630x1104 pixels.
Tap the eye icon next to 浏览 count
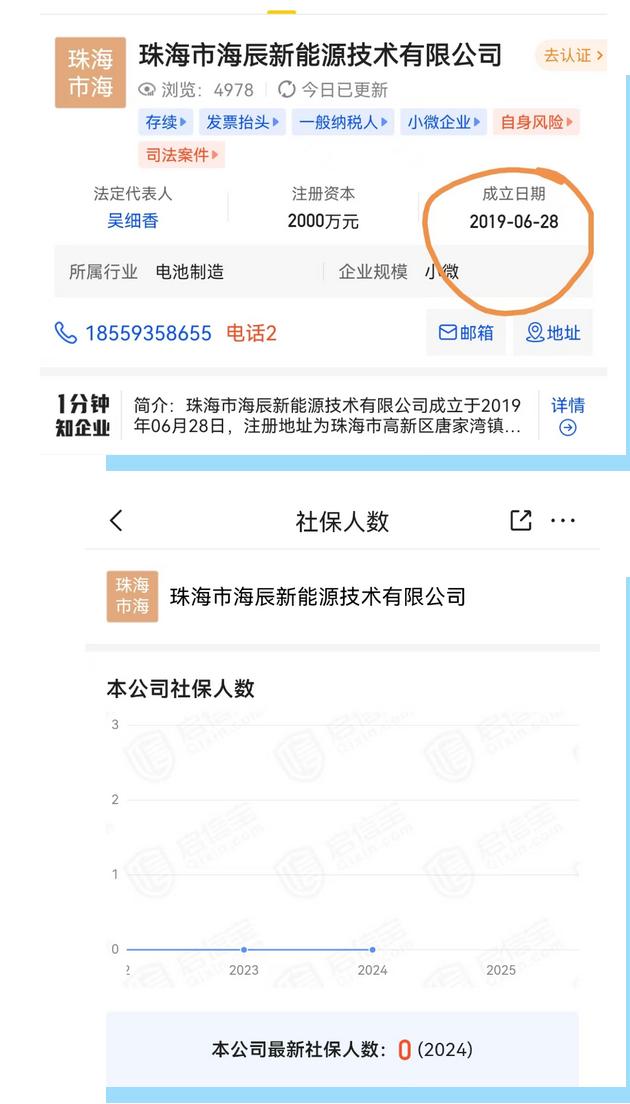pyautogui.click(x=146, y=89)
